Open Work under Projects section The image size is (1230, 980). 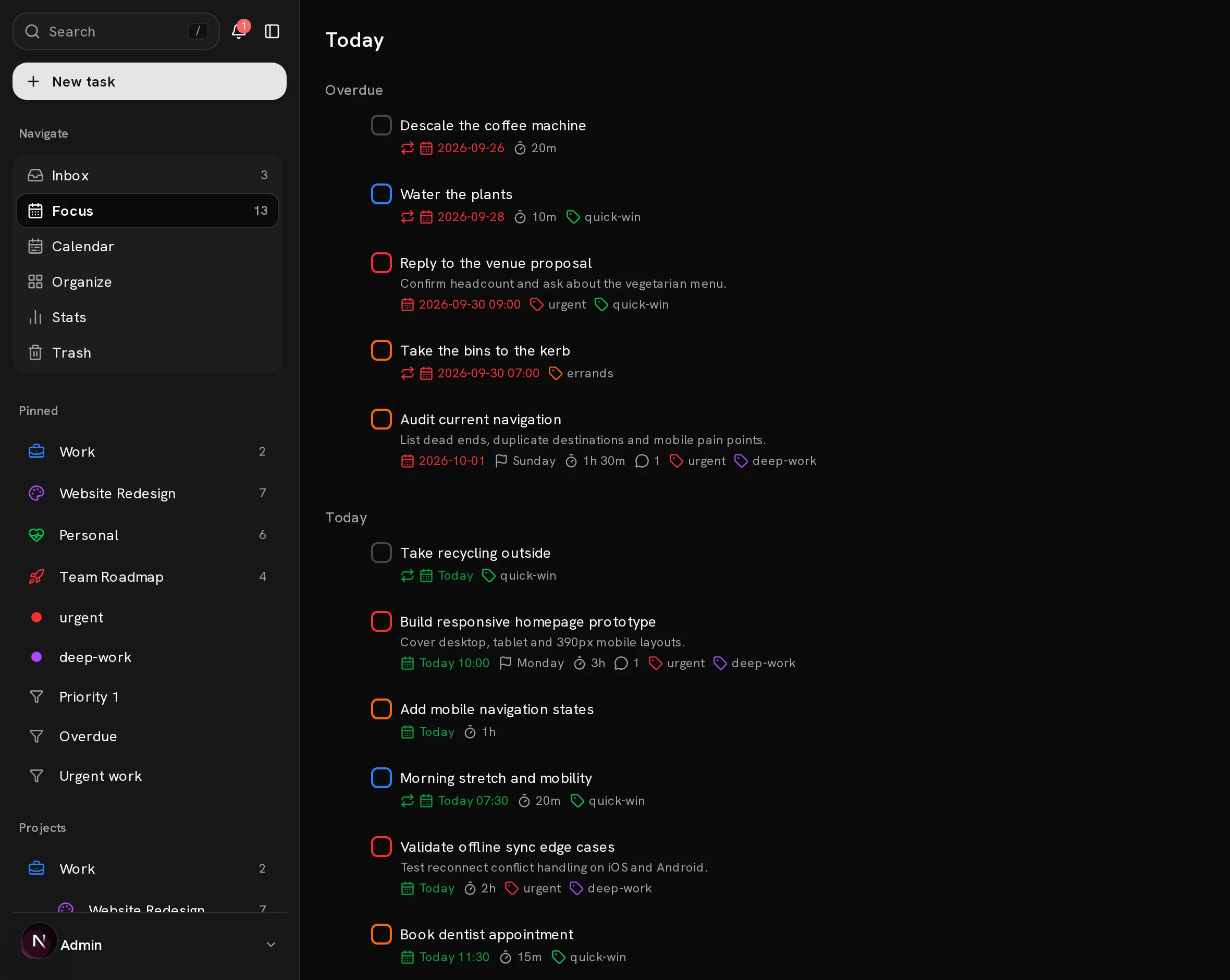pyautogui.click(x=148, y=868)
